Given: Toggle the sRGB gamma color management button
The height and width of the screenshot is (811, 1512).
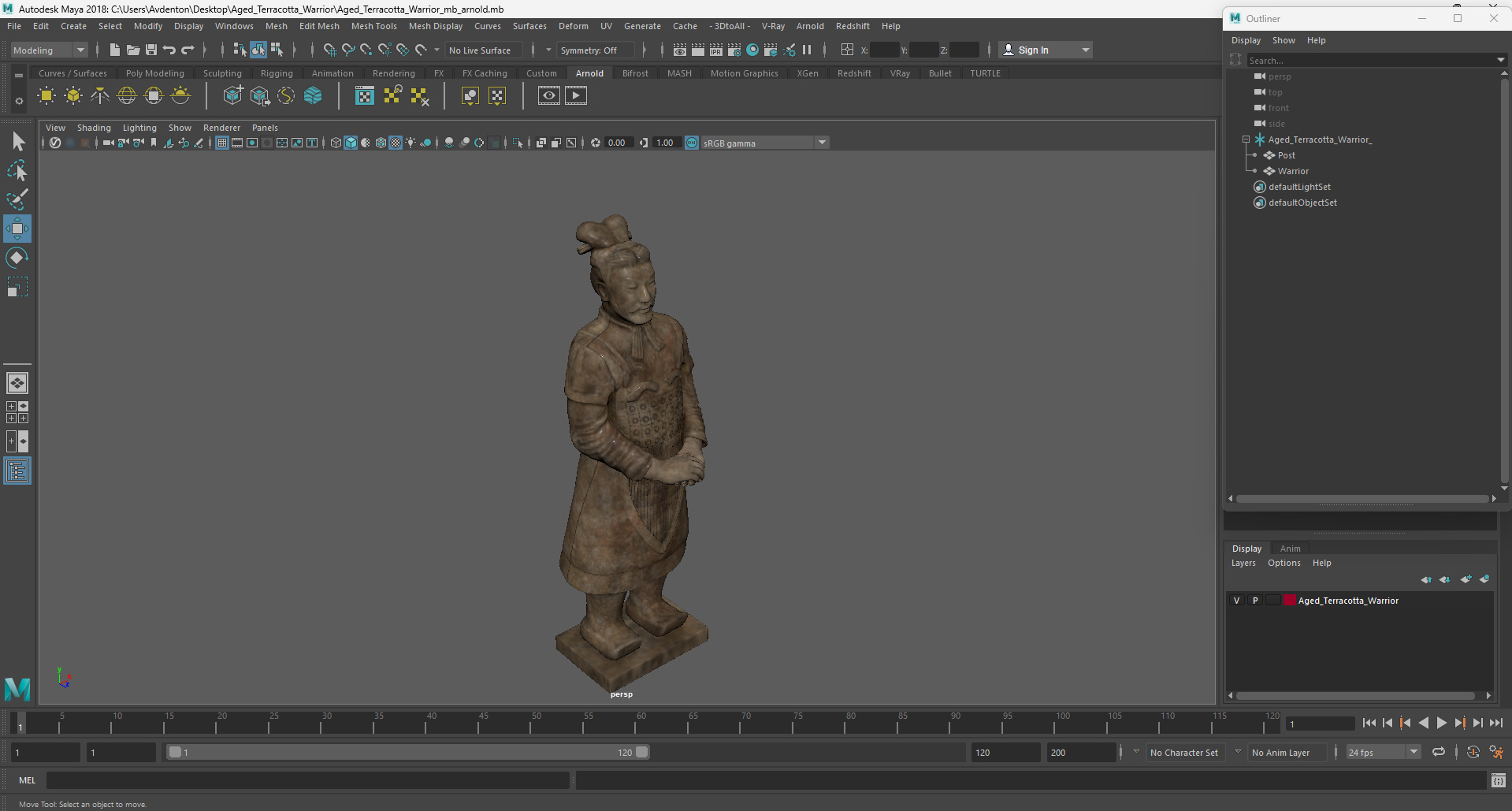Looking at the screenshot, I should pyautogui.click(x=692, y=143).
